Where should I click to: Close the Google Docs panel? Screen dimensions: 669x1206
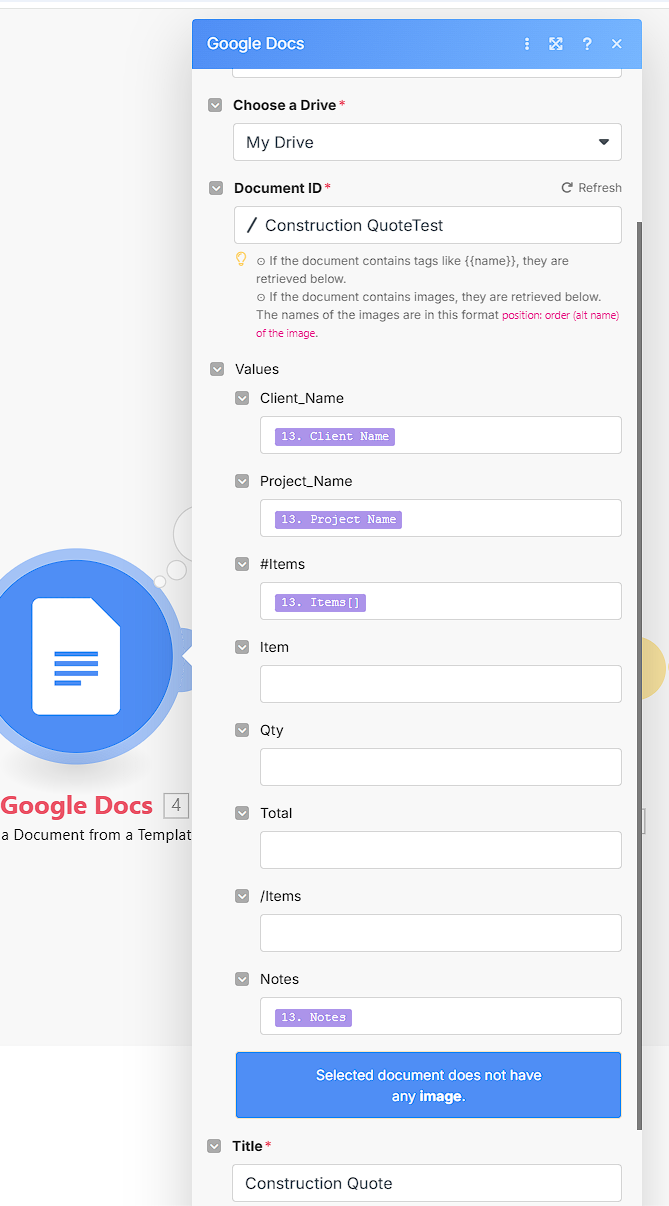617,44
